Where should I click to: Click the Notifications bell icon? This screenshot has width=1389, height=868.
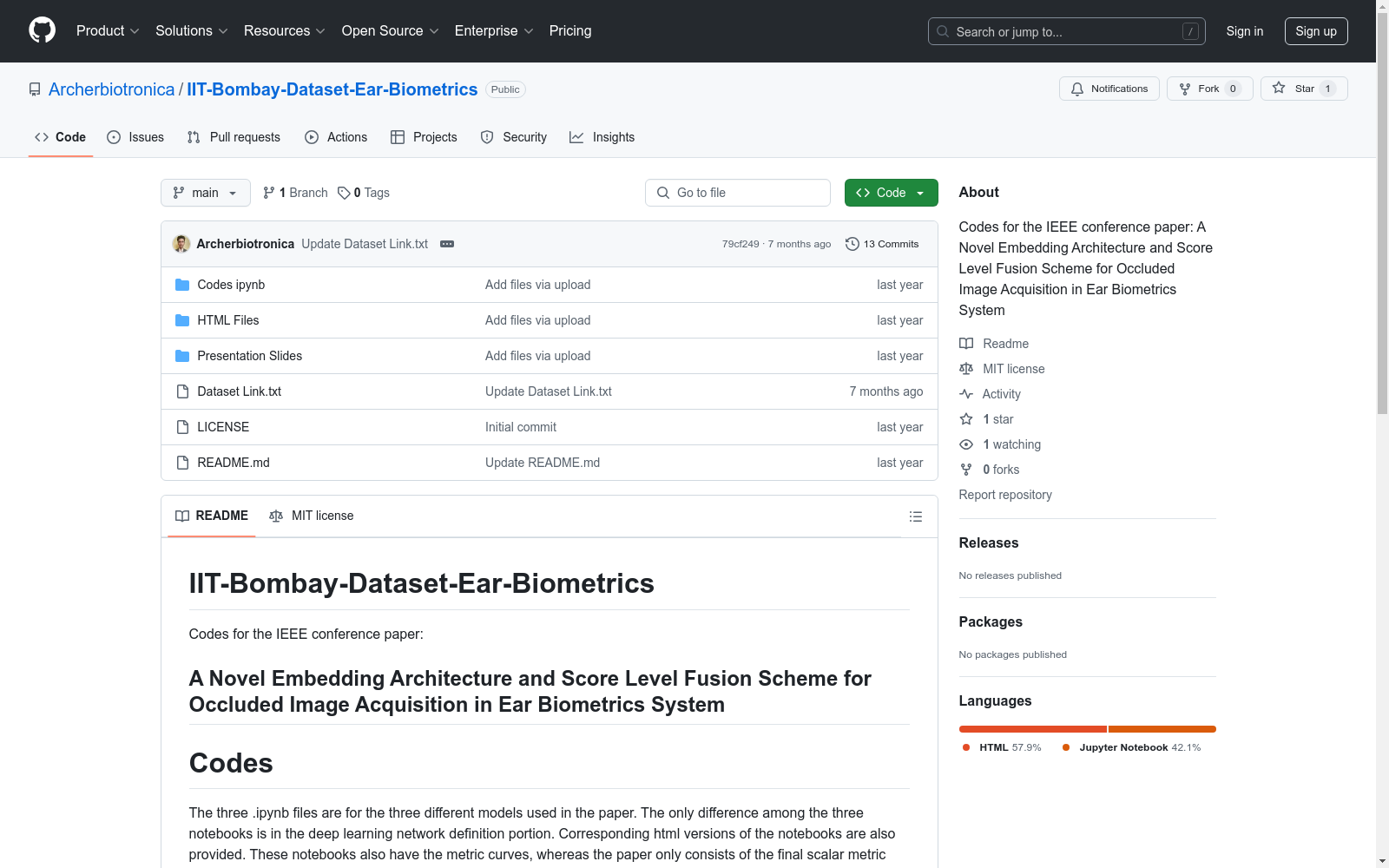1077,89
